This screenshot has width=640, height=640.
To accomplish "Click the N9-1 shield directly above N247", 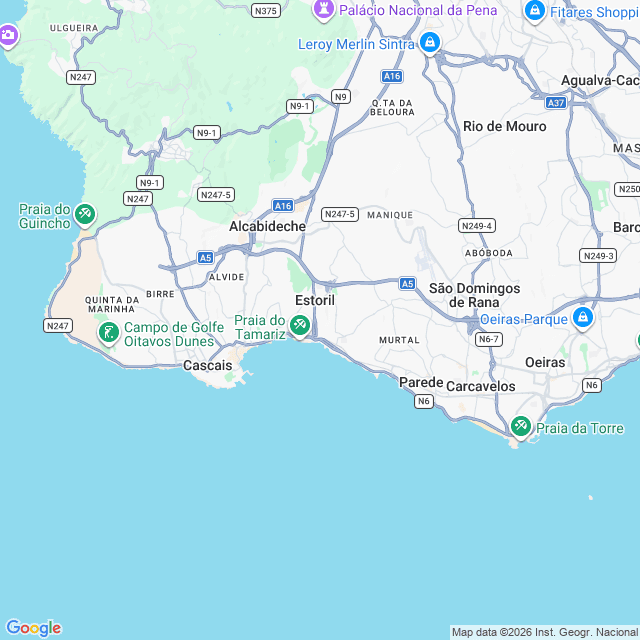I will [150, 182].
